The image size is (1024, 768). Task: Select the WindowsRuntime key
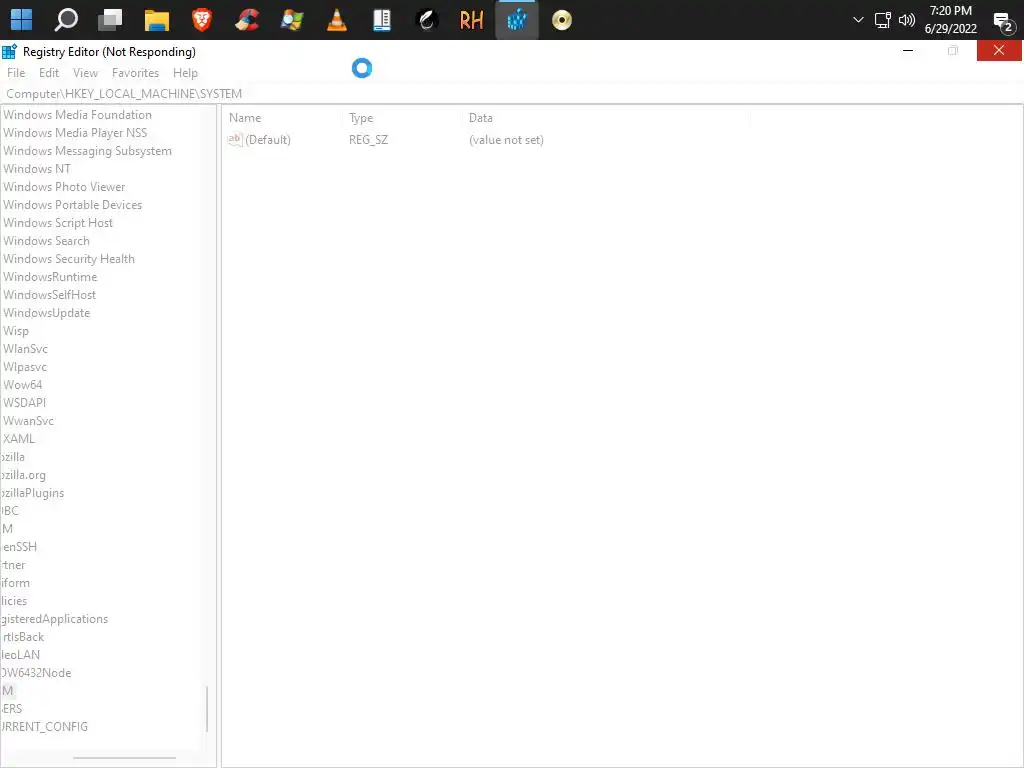pos(50,277)
